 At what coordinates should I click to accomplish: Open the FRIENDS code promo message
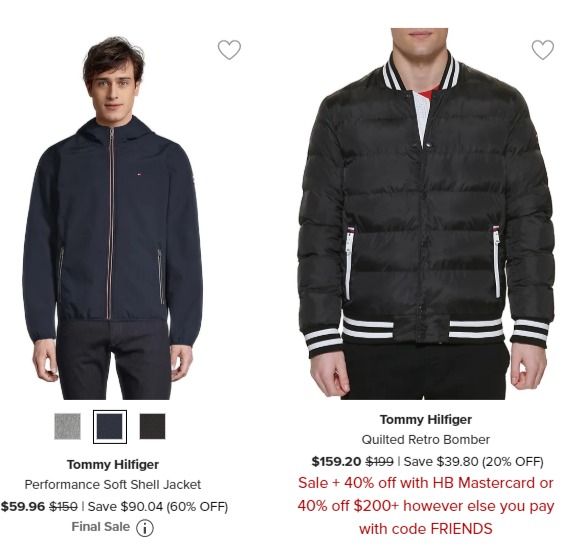[x=426, y=506]
